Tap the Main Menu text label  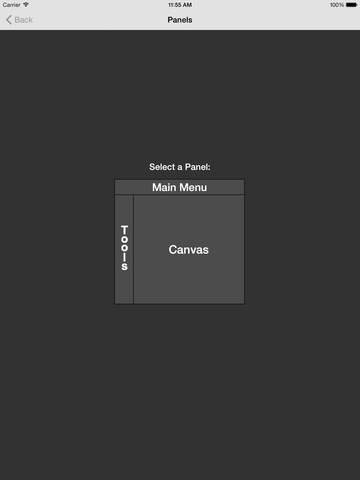tap(179, 187)
